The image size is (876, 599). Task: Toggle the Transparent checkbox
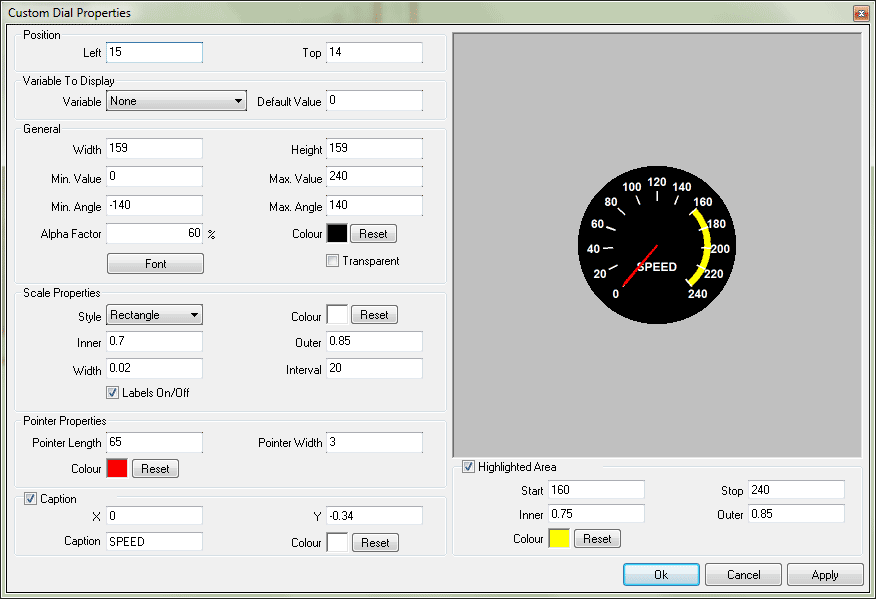pos(333,261)
